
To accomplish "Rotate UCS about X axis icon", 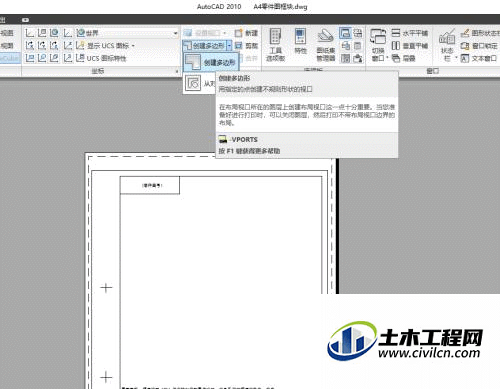I will [x=30, y=45].
